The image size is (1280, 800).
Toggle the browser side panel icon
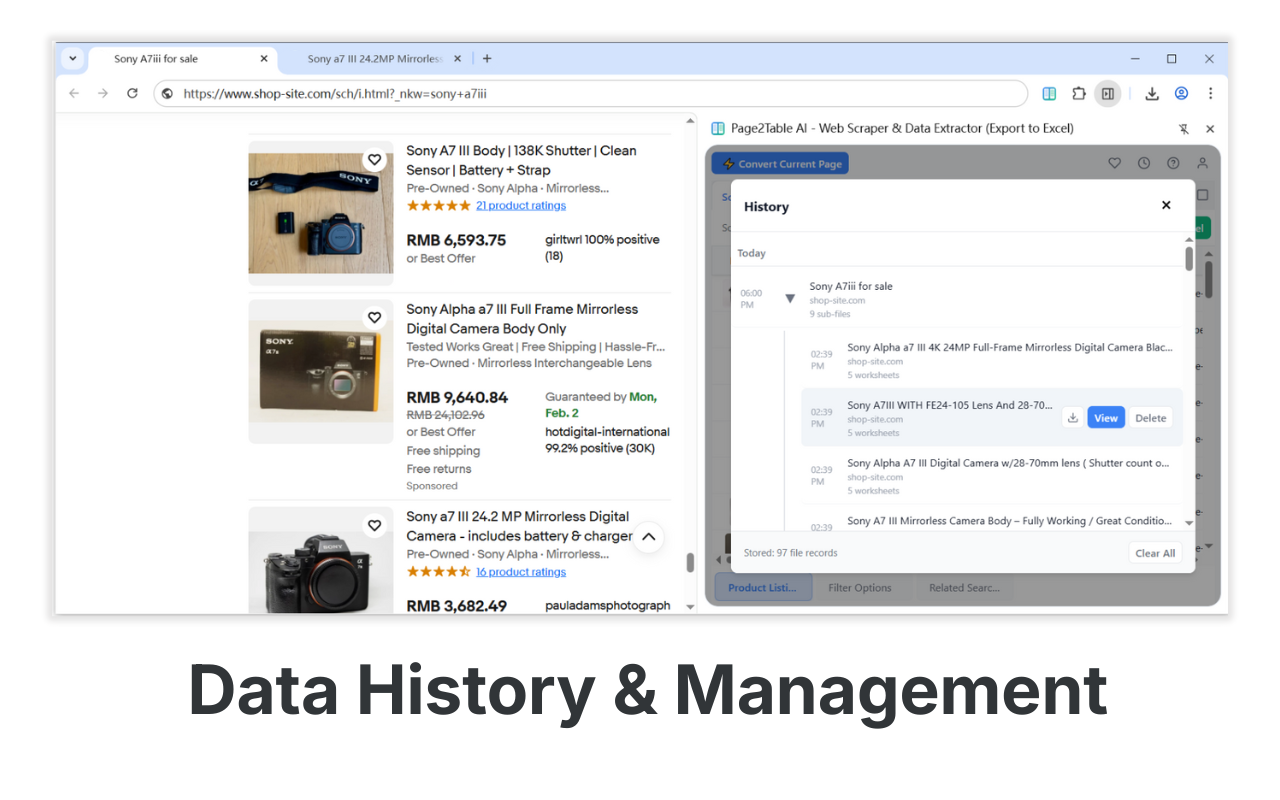pyautogui.click(x=1107, y=93)
